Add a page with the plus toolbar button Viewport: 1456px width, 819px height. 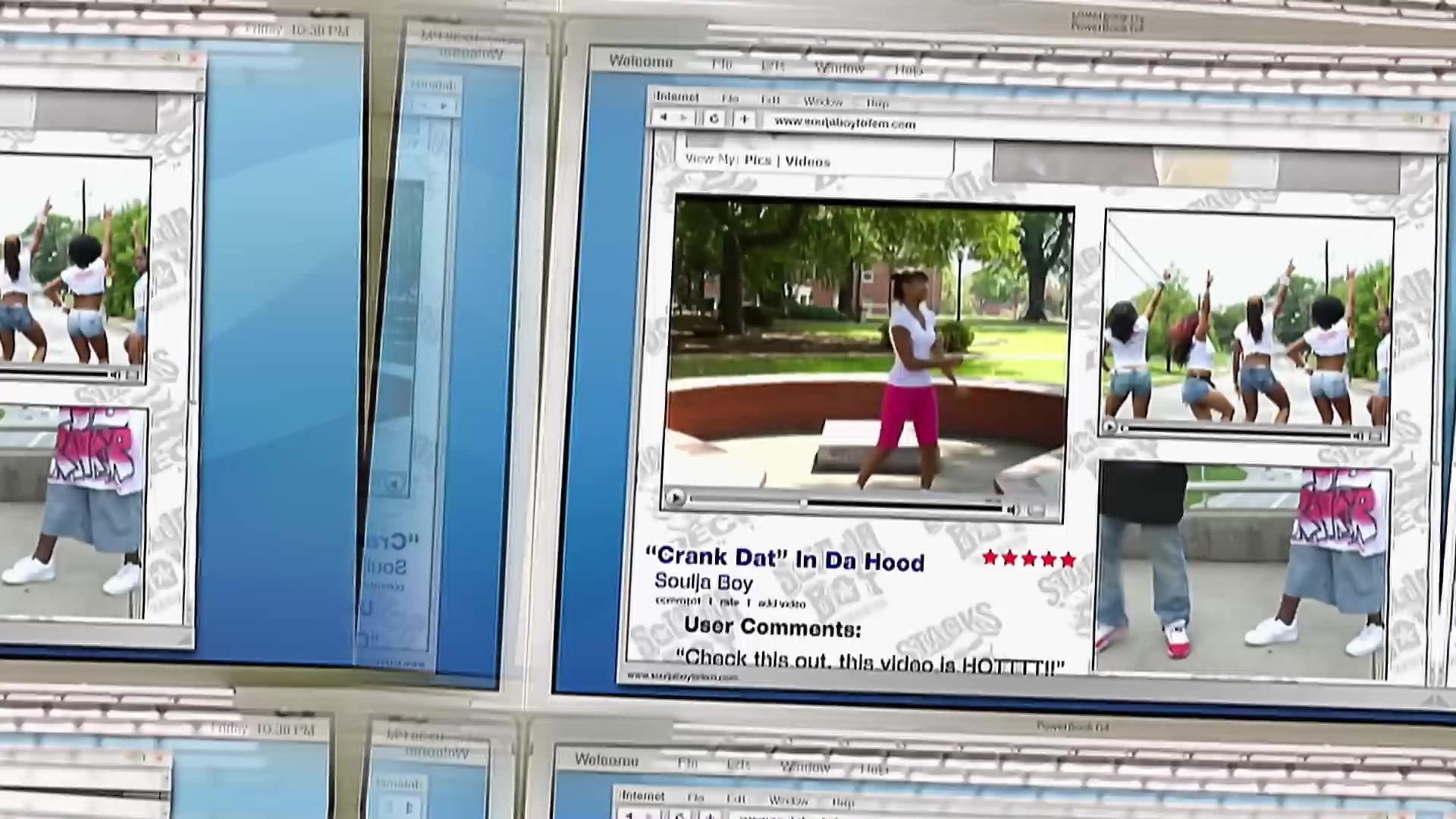tap(745, 120)
